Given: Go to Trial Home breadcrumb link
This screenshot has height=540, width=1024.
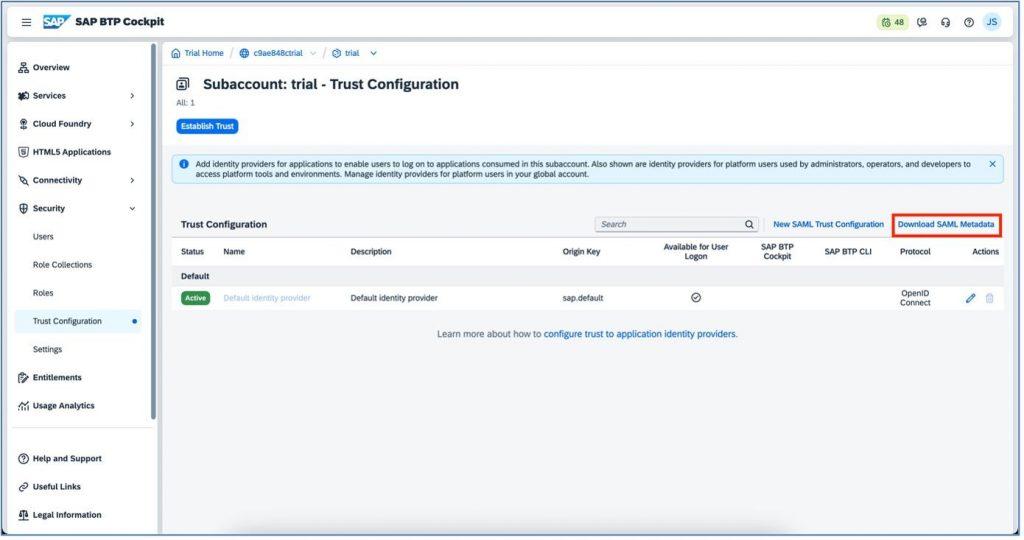Looking at the screenshot, I should [204, 54].
